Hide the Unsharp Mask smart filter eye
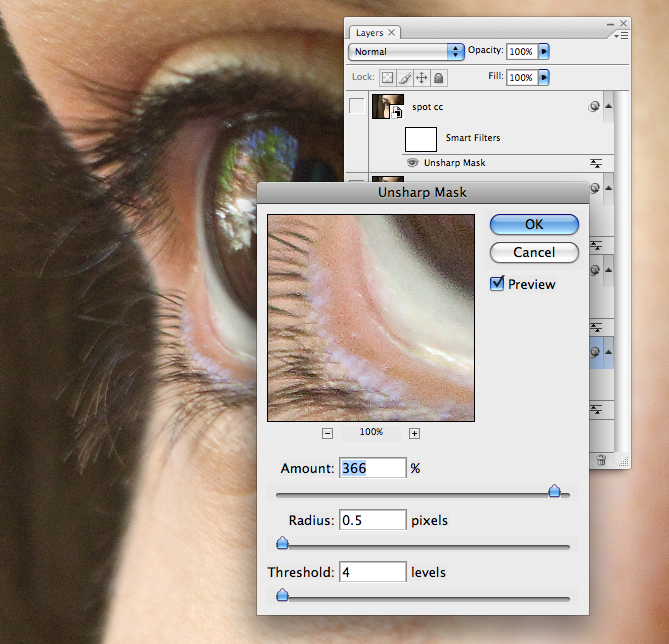 413,163
